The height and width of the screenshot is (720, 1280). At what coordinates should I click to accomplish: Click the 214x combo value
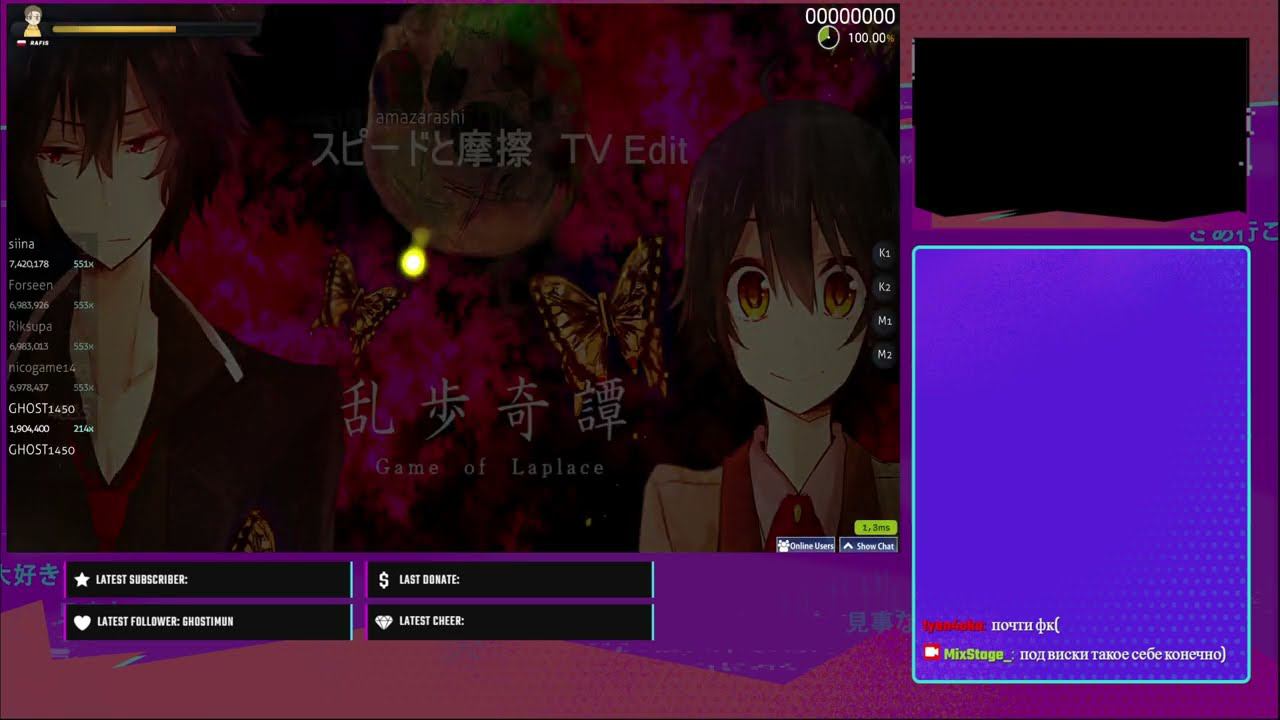[x=83, y=428]
